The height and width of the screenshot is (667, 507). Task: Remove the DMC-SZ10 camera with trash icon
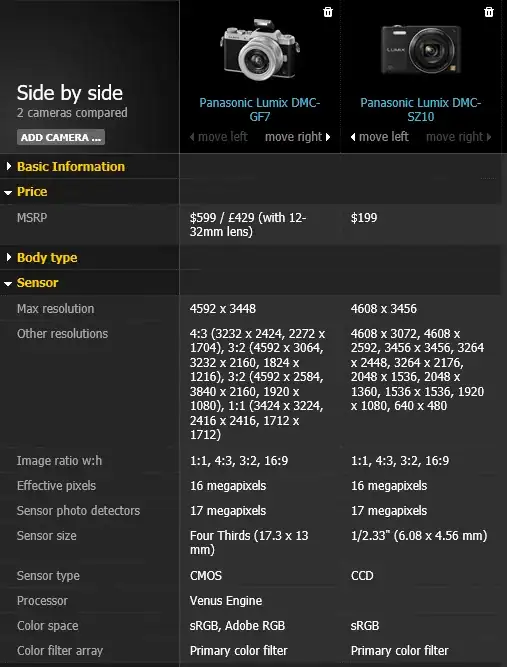pos(489,12)
